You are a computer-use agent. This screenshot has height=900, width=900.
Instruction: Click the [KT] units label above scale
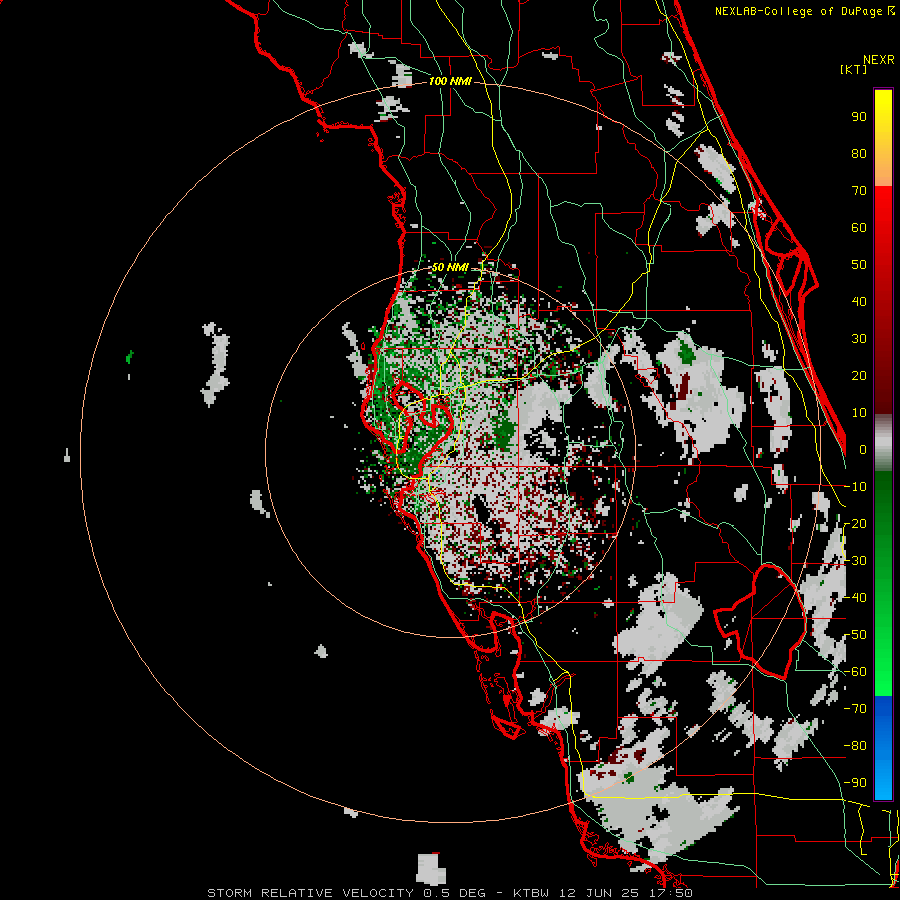pos(854,69)
